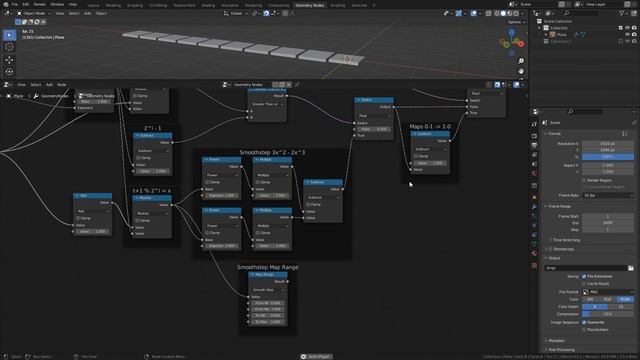Open node editor Add menu
640x360 pixels.
[x=49, y=84]
